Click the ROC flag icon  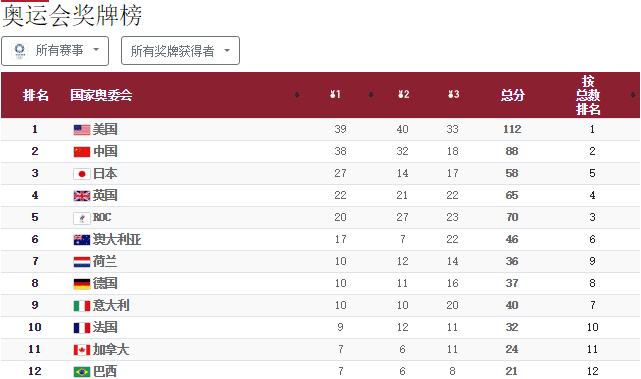pos(82,218)
